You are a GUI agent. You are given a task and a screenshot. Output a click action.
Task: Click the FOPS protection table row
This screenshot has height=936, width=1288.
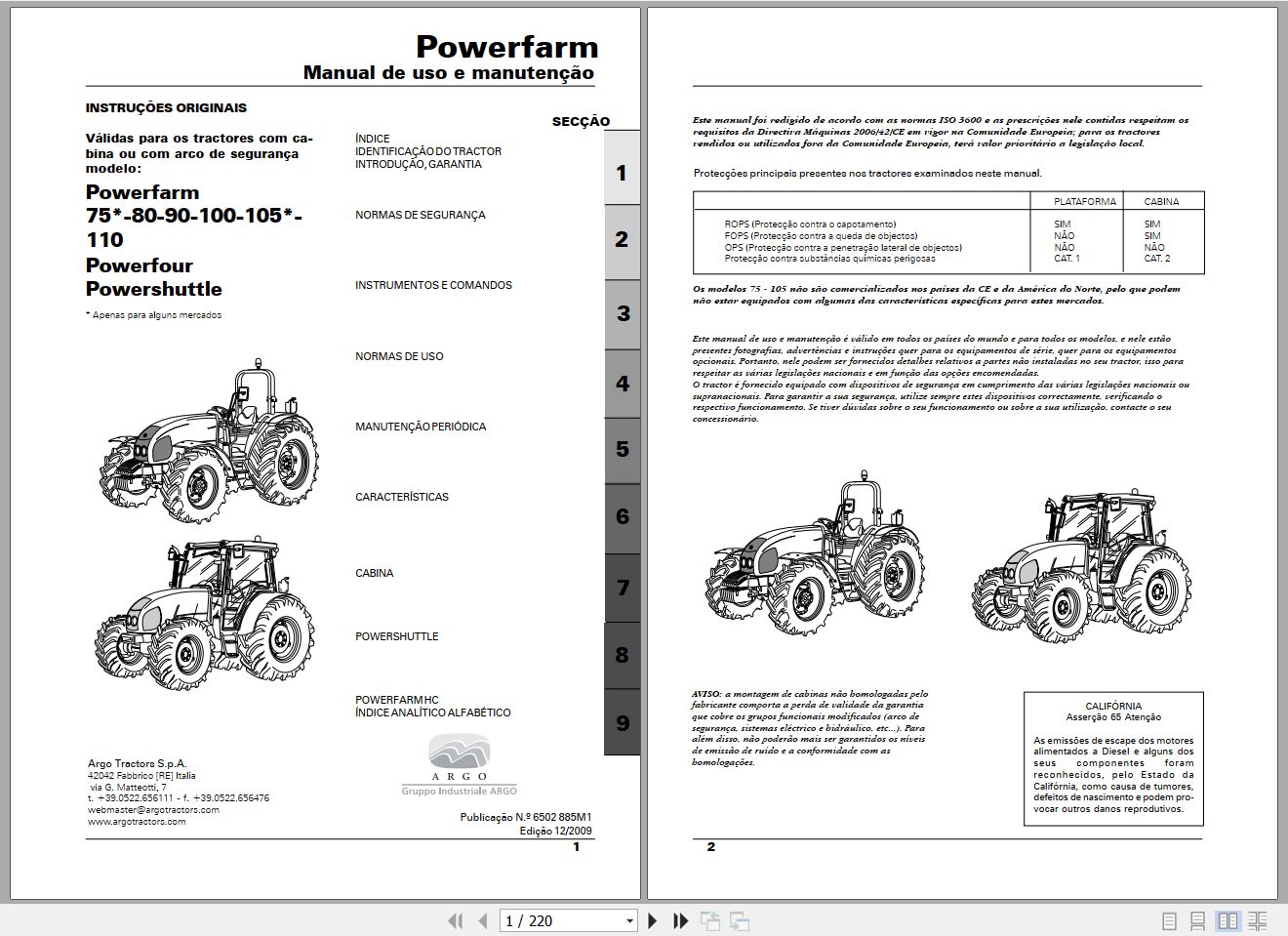click(949, 236)
